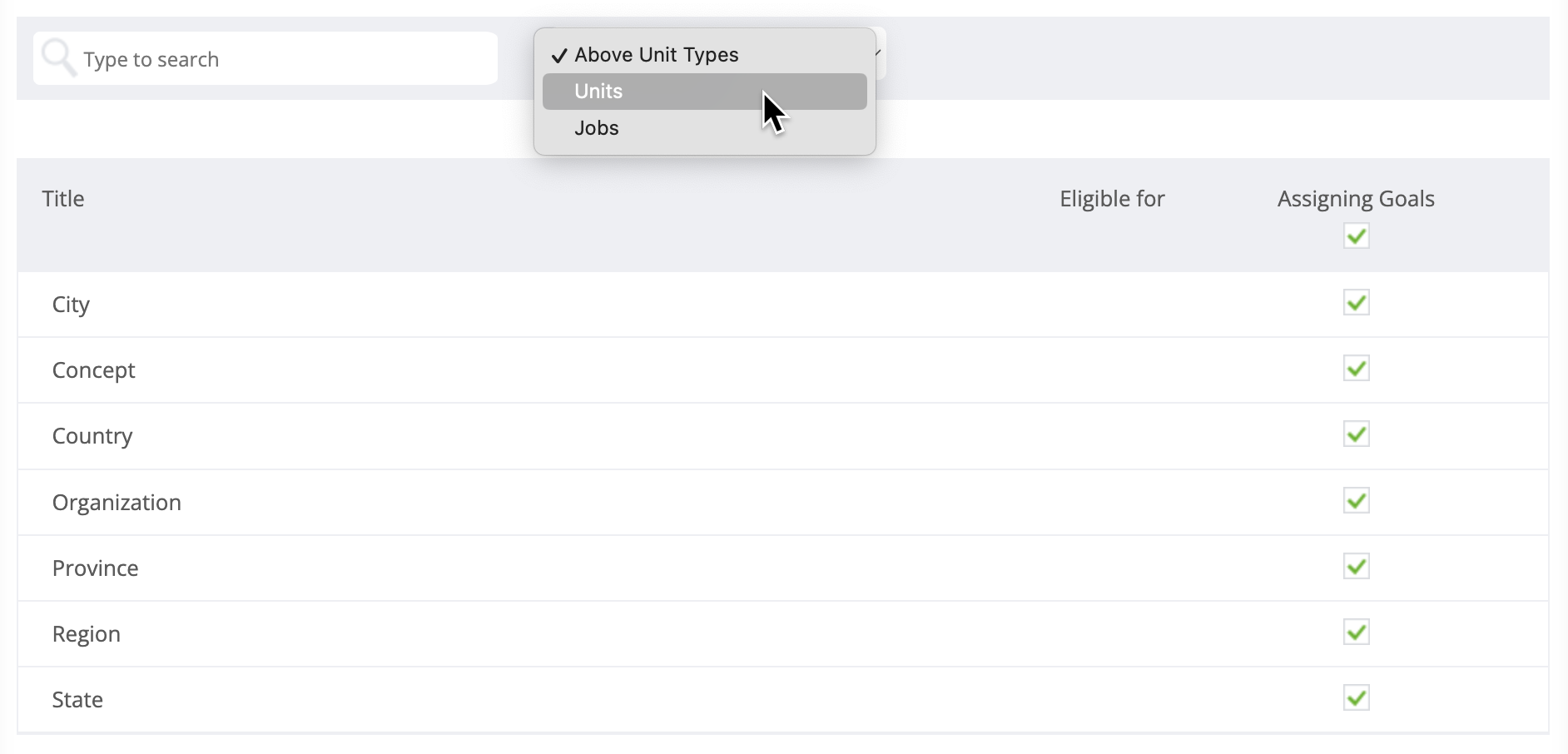Click the dropdown arrow behind the menu

879,53
